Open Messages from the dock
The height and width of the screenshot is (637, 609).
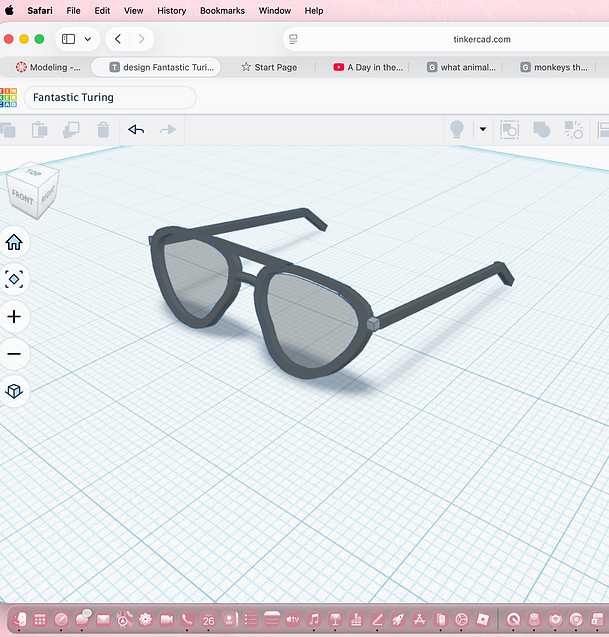(82, 618)
